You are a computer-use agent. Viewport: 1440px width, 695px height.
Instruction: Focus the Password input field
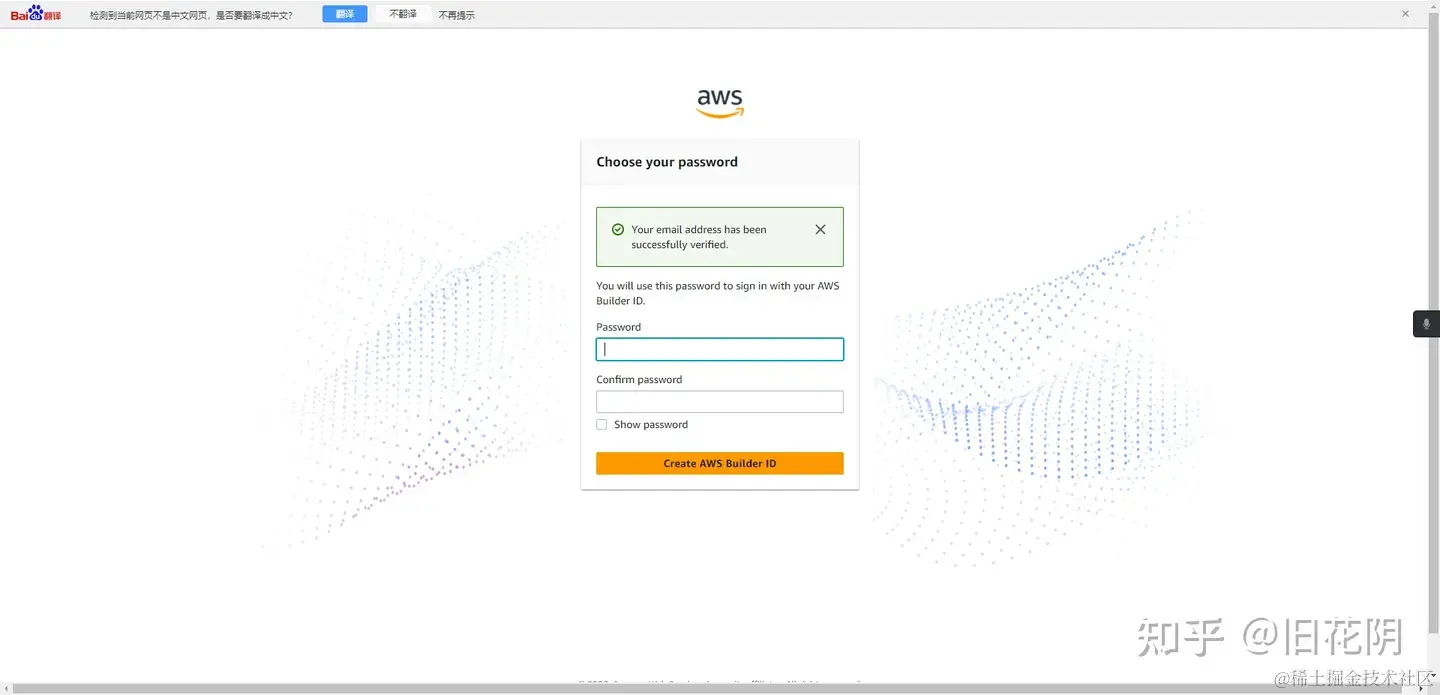coord(720,349)
